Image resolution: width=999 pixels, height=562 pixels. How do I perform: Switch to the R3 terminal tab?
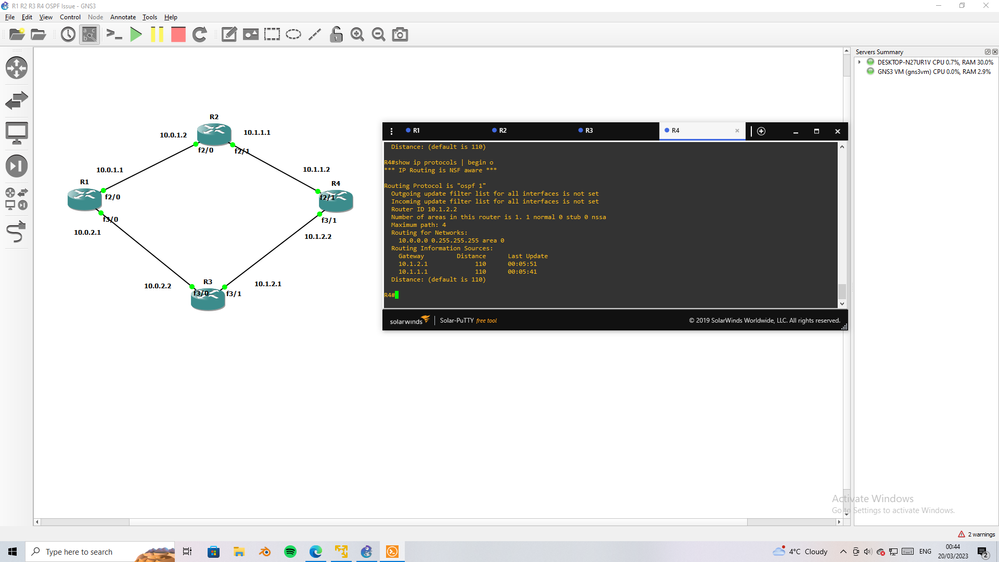pos(616,131)
